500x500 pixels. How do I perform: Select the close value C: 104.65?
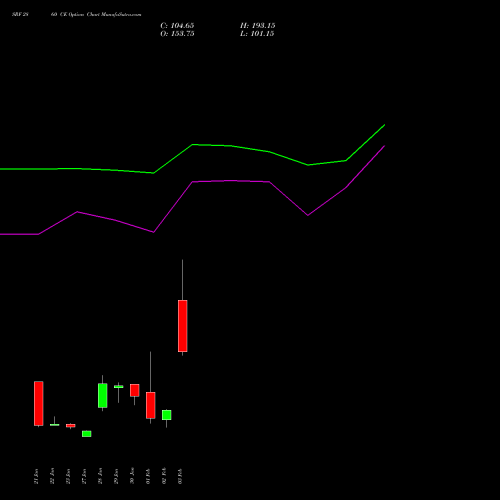click(x=177, y=26)
